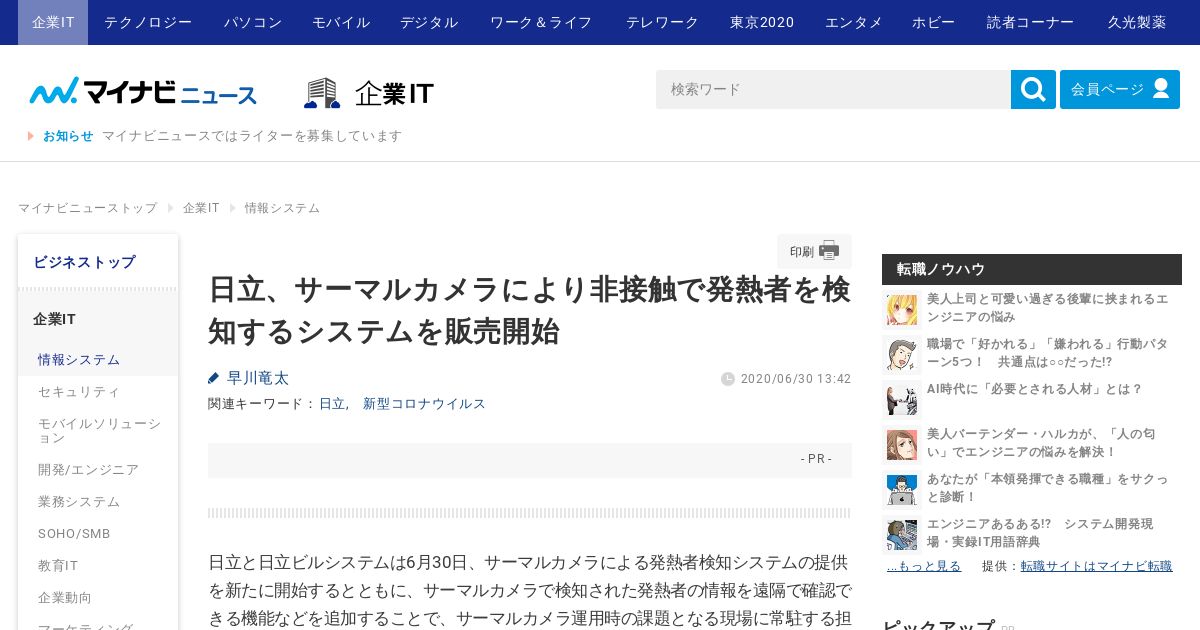Open the モバイル navigation tab

pos(341,22)
